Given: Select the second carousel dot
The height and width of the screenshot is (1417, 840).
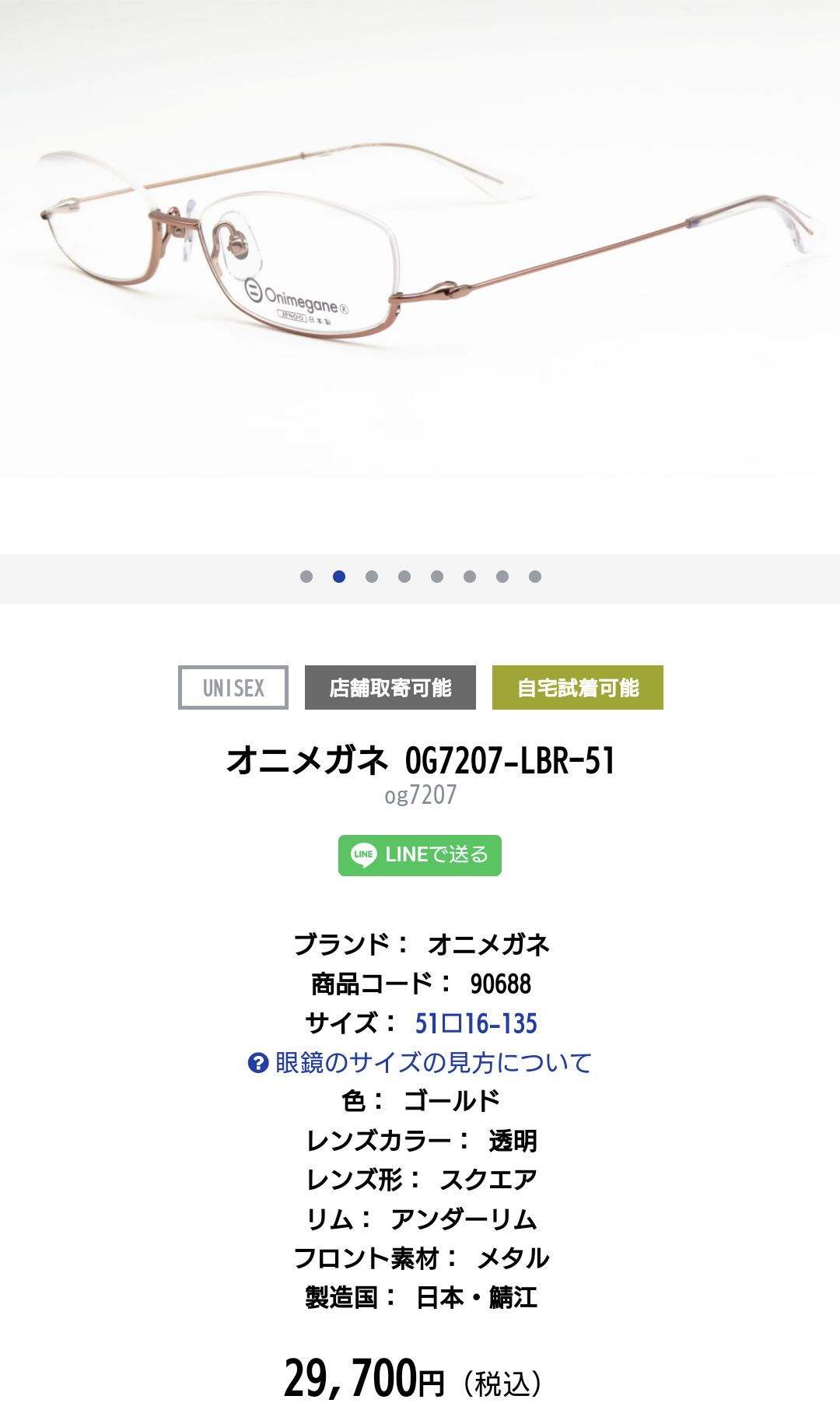Looking at the screenshot, I should [x=339, y=577].
